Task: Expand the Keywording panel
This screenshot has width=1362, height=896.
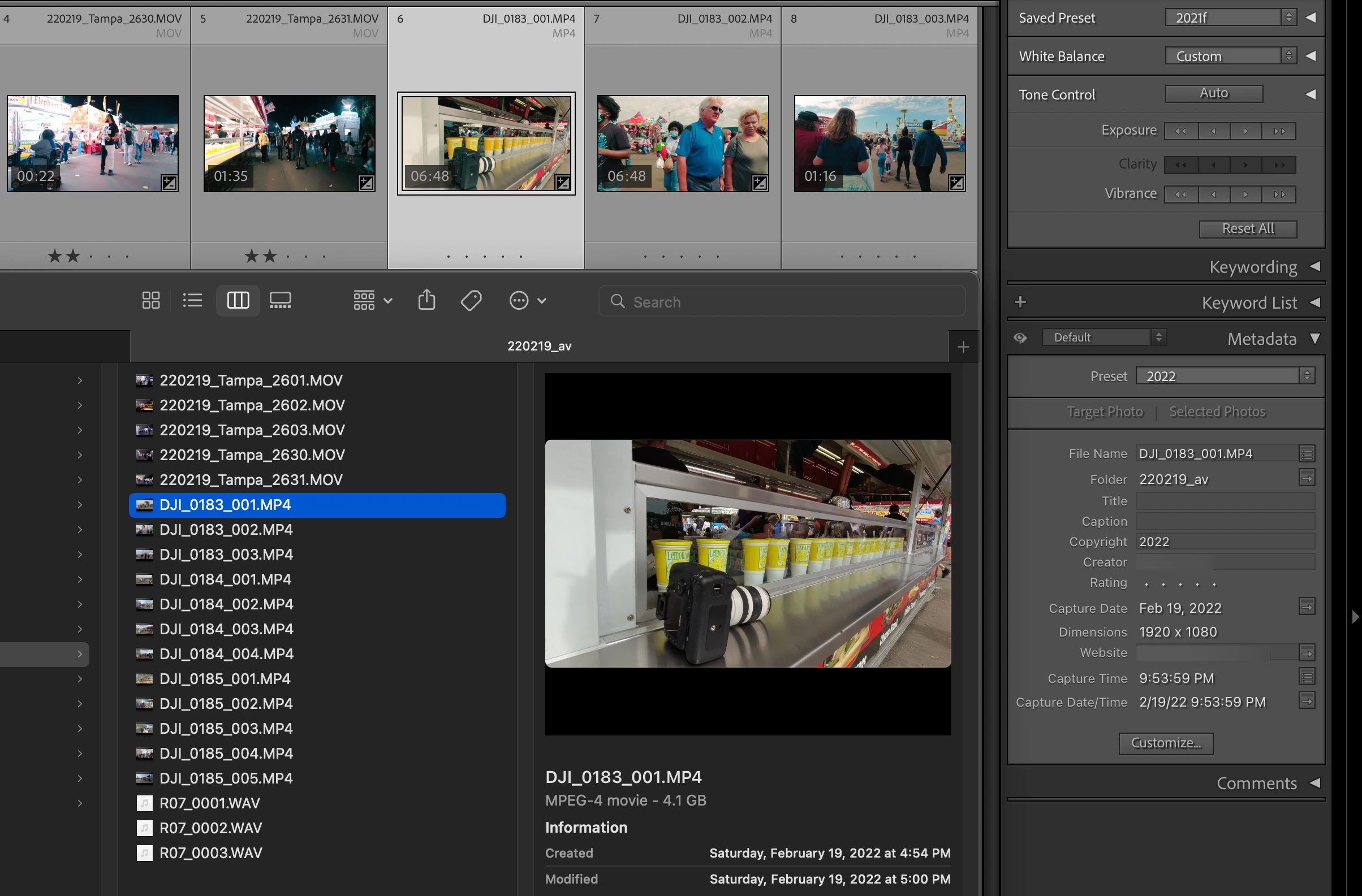Action: click(x=1315, y=266)
